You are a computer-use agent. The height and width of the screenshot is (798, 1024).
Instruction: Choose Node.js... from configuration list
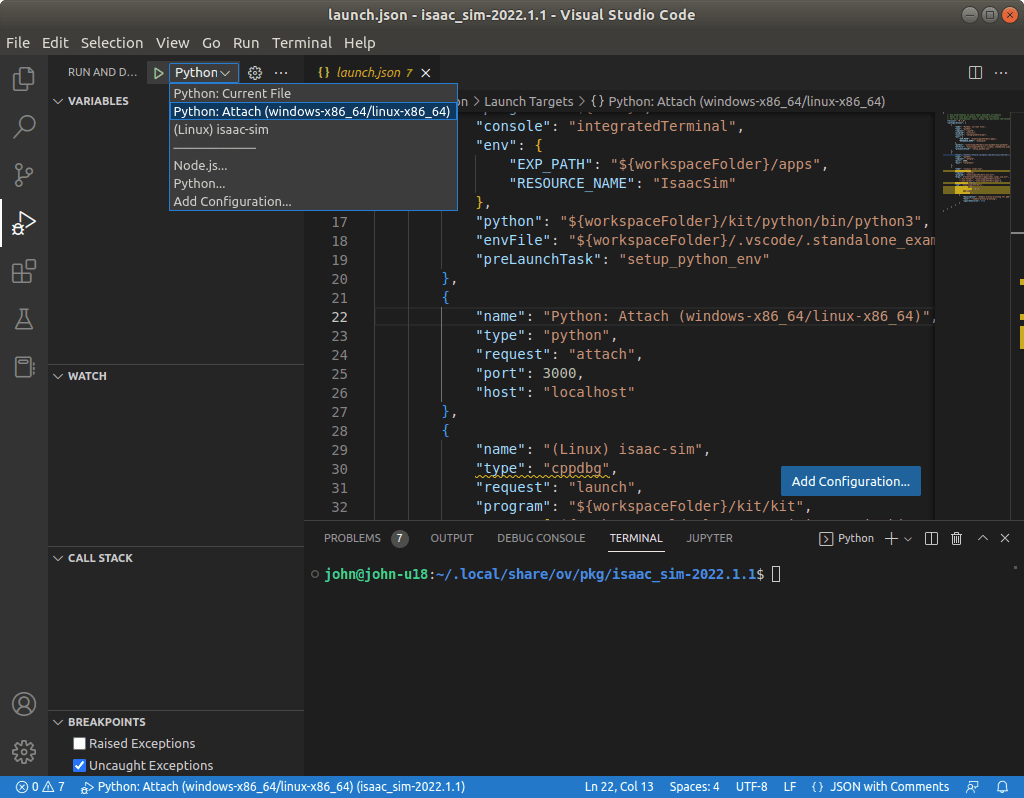313,166
